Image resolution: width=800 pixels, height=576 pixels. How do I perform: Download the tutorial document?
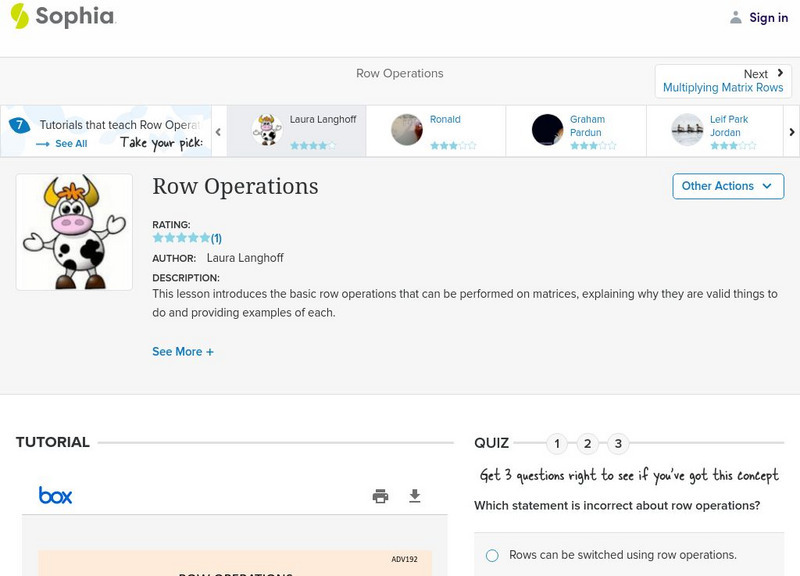click(415, 496)
